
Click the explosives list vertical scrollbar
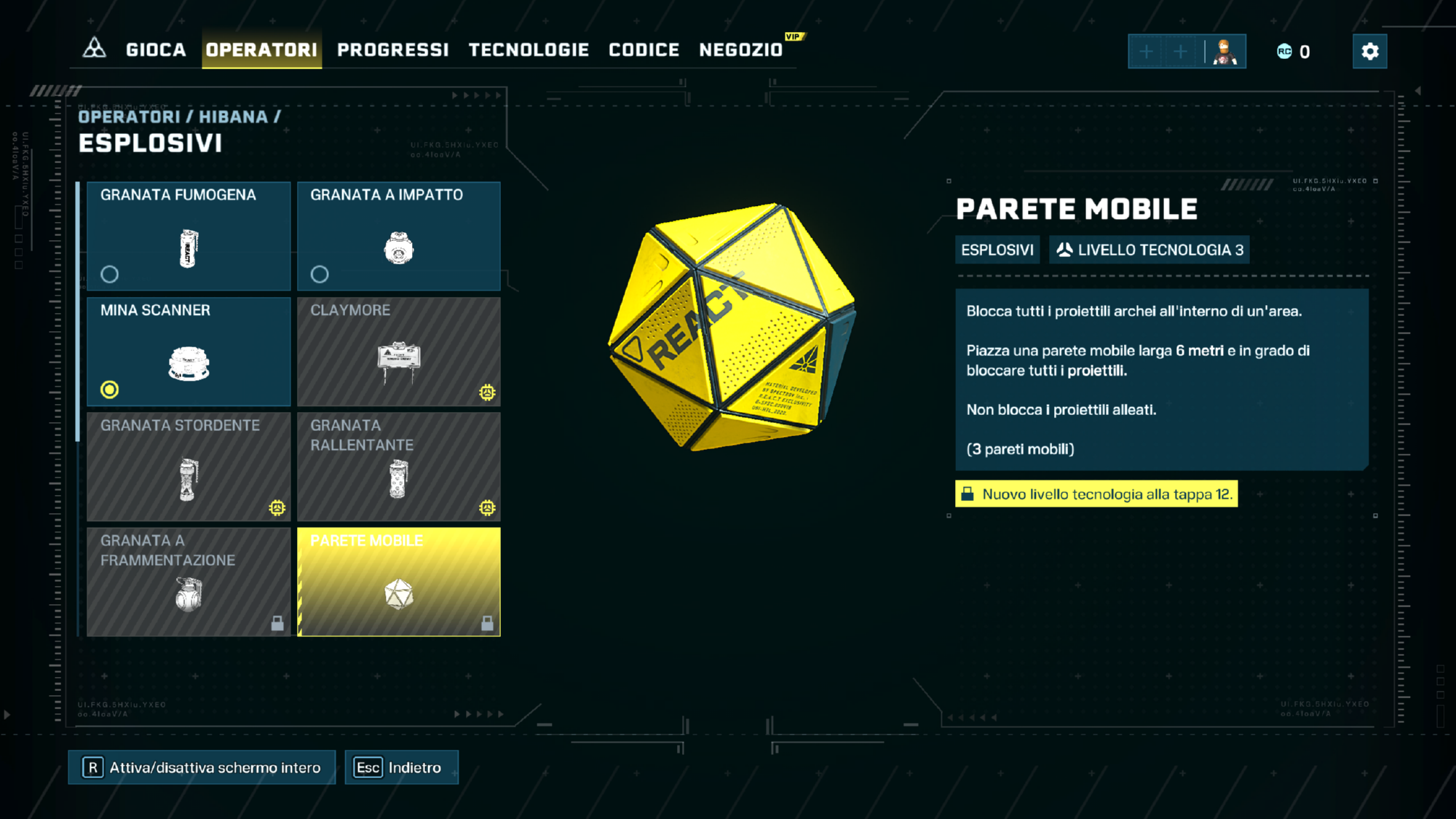78,312
